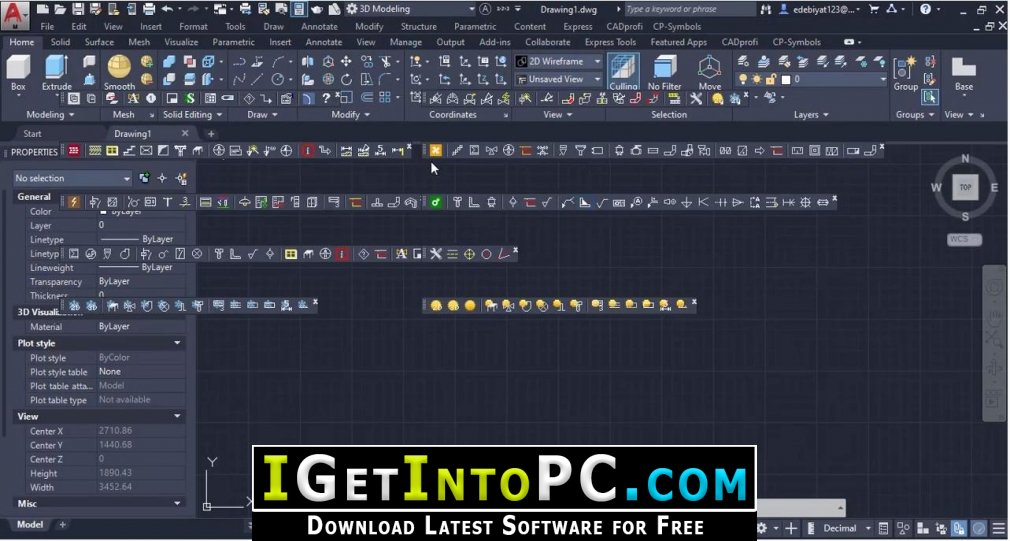This screenshot has height=541, width=1010.
Task: Click the teapot render icon in quick access toolbar
Action: point(316,9)
